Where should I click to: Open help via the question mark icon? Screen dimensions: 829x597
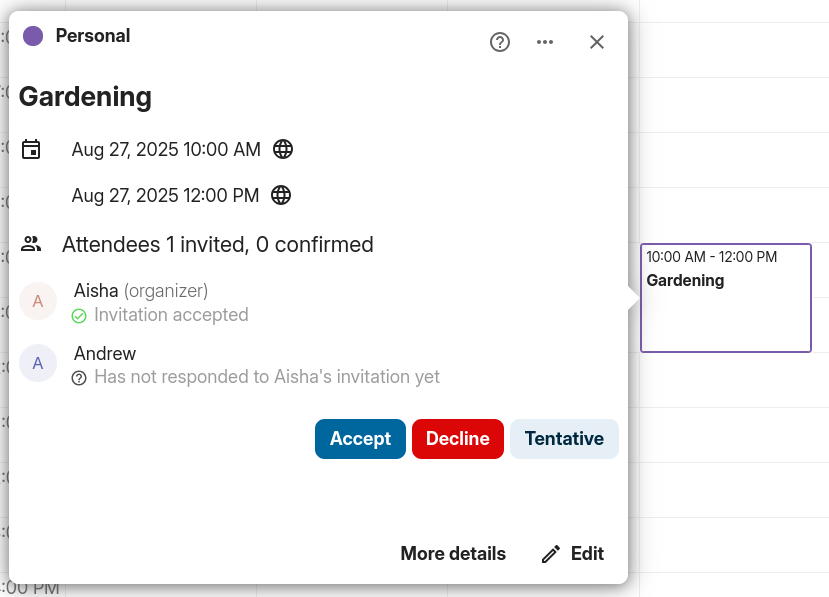[499, 42]
